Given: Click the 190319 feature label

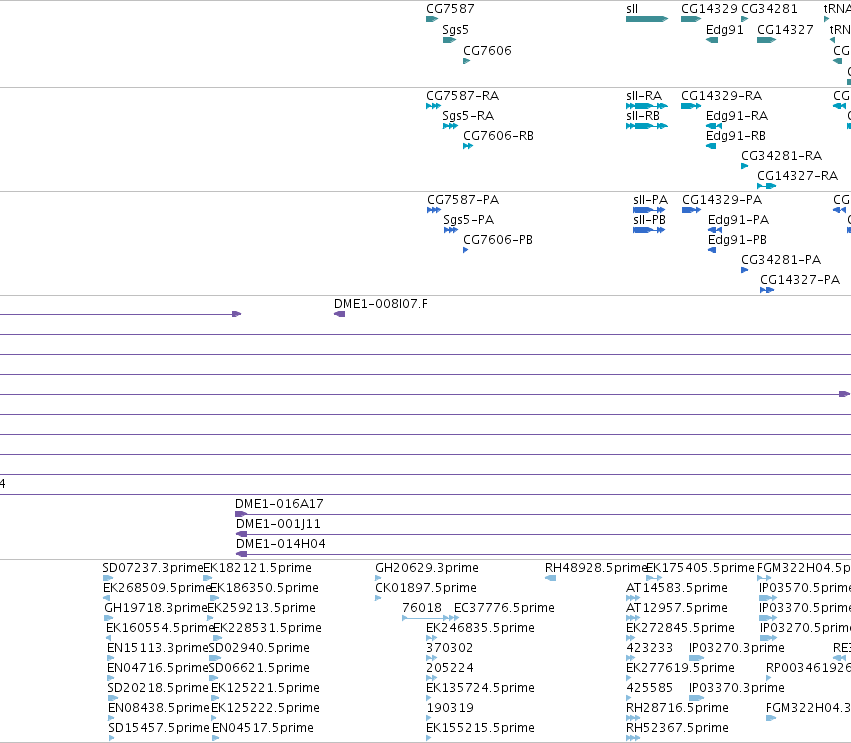Looking at the screenshot, I should coord(449,708).
